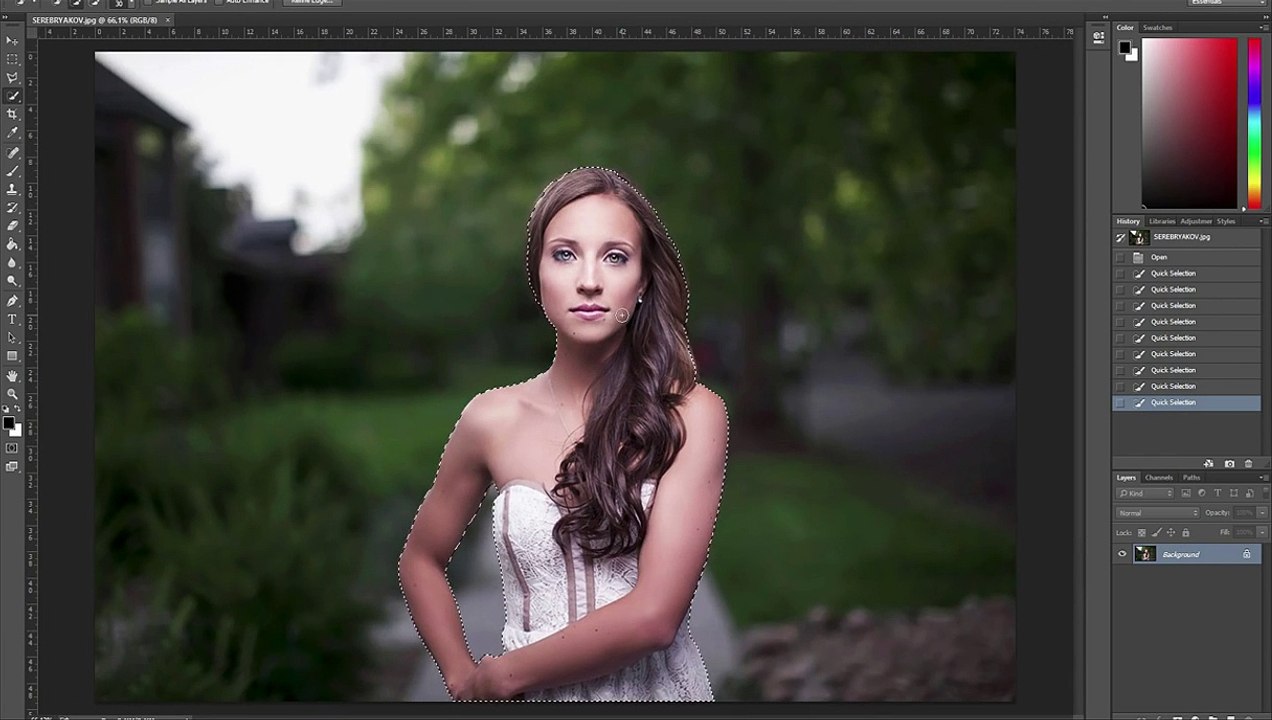Select the Rectangle shape tool
The width and height of the screenshot is (1272, 720).
12,356
